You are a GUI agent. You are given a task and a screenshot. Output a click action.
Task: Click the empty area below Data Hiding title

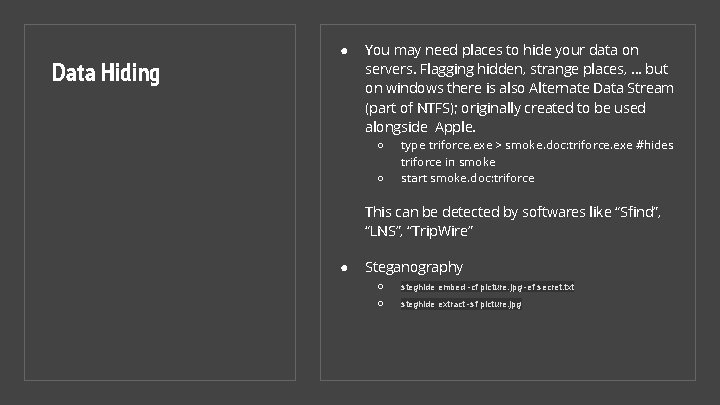pyautogui.click(x=160, y=230)
